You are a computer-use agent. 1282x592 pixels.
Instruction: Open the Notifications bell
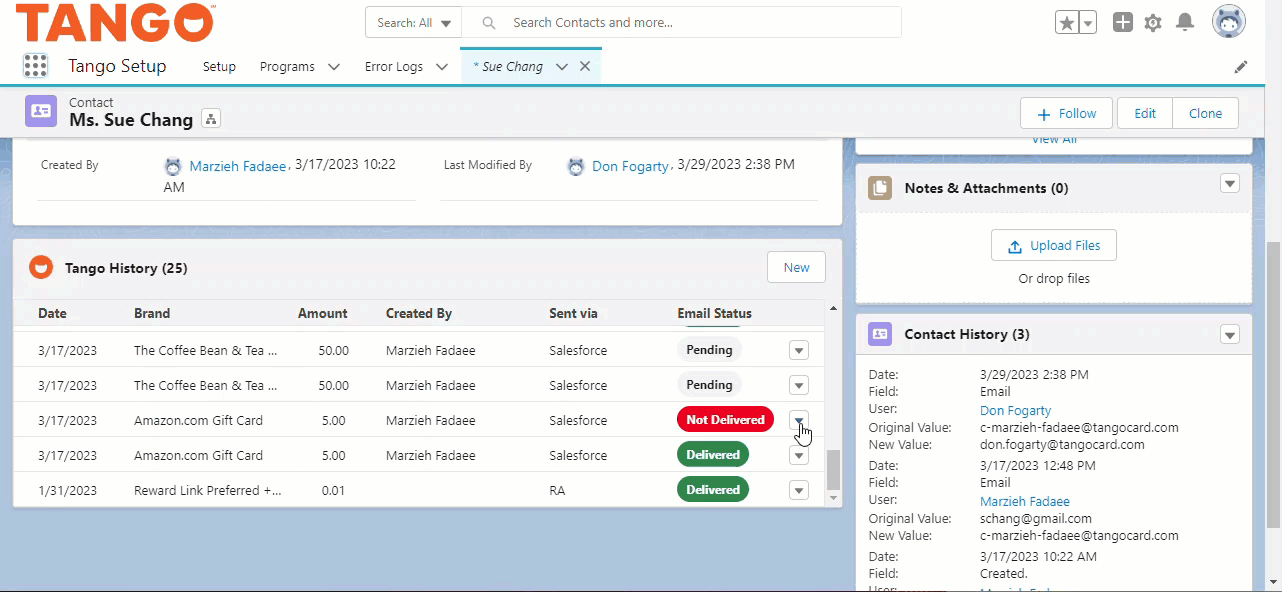tap(1185, 23)
